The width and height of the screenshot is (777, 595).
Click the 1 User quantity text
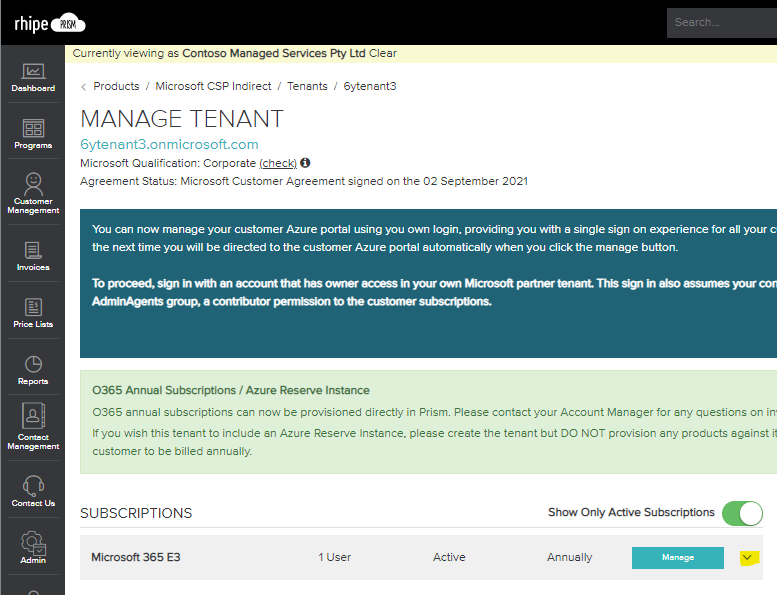[x=334, y=557]
